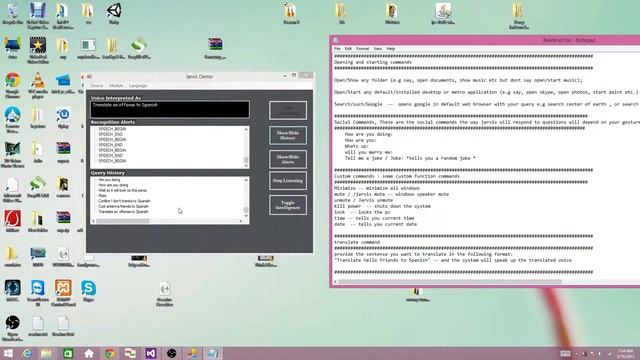Open the green Store taskbar icon

pyautogui.click(x=68, y=353)
